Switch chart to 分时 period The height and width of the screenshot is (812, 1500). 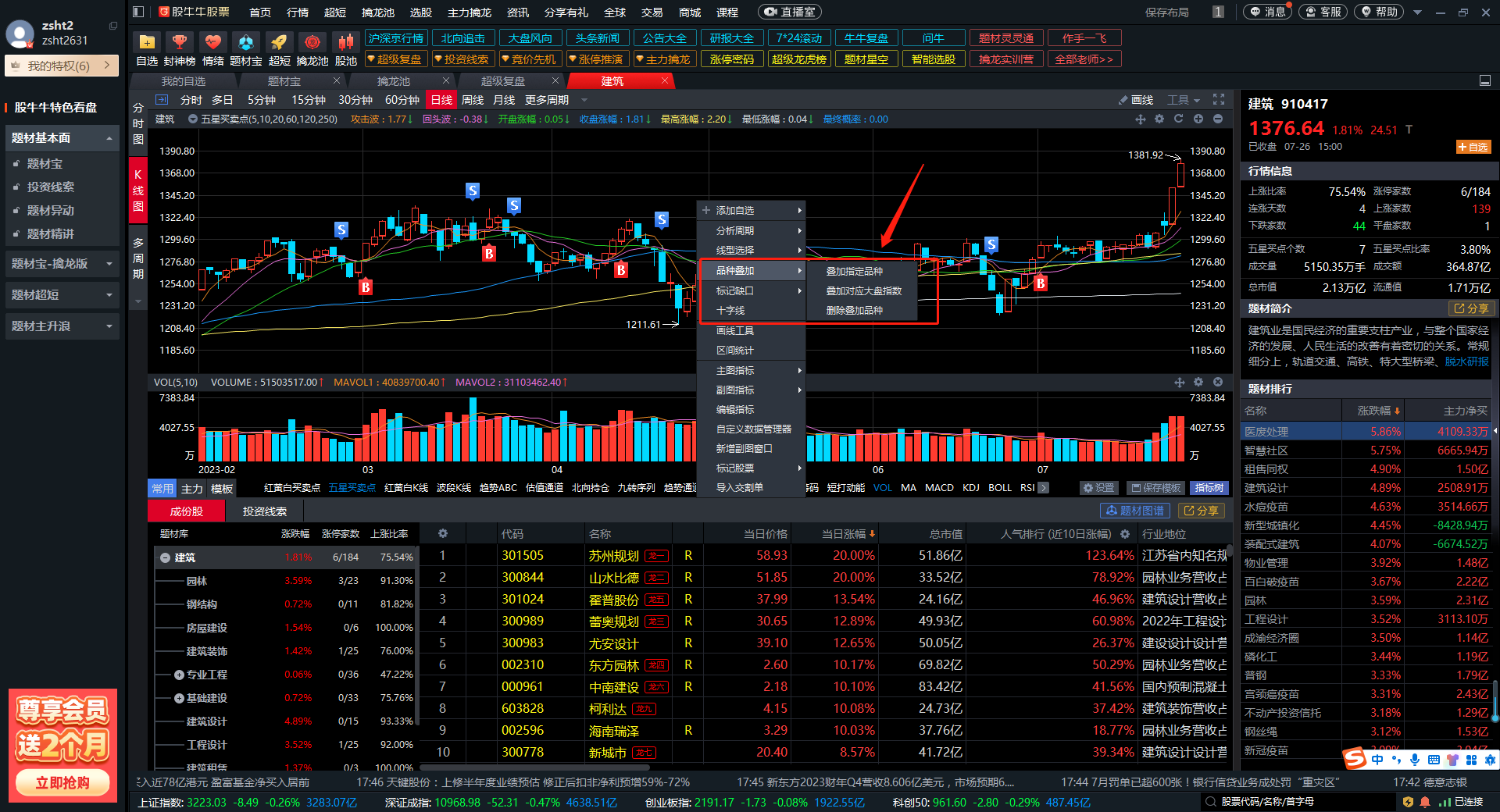click(191, 100)
